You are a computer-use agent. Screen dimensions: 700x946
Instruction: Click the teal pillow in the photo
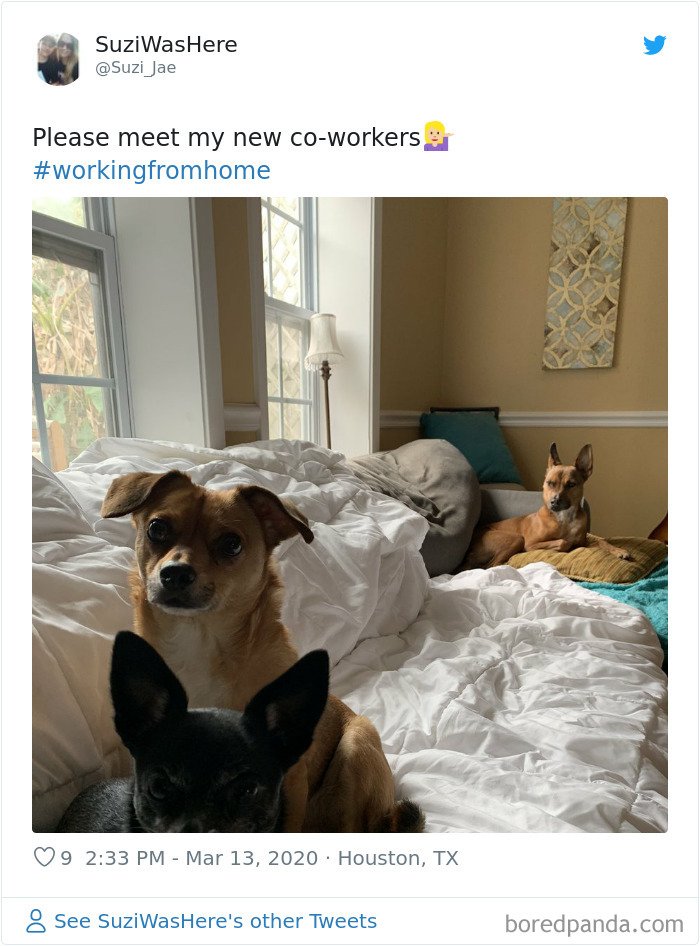[x=469, y=445]
